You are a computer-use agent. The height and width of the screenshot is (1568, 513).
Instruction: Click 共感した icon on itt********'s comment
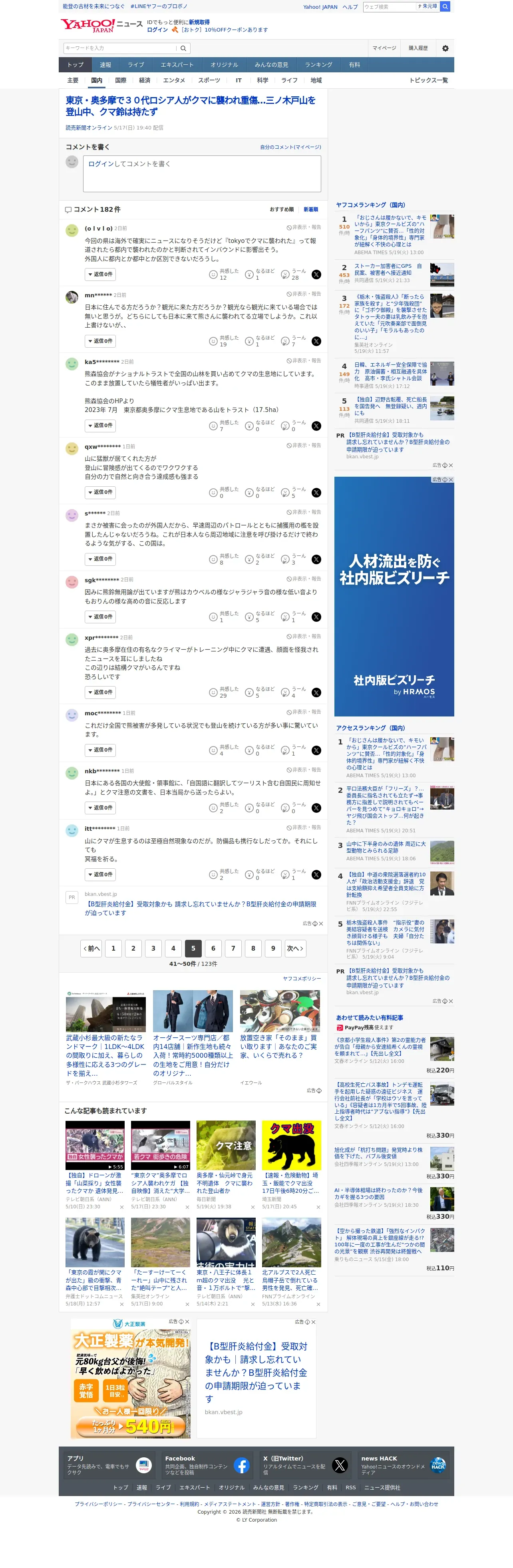pos(213,875)
